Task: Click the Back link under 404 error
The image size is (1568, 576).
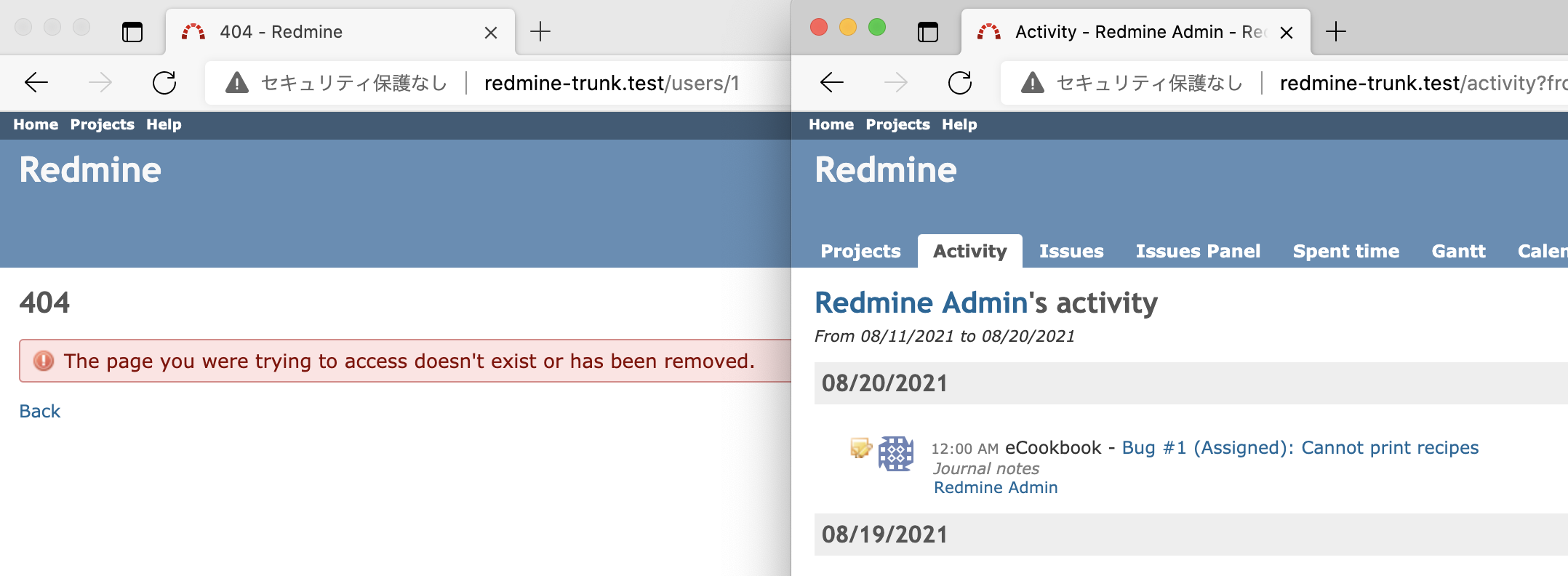Action: click(x=40, y=411)
